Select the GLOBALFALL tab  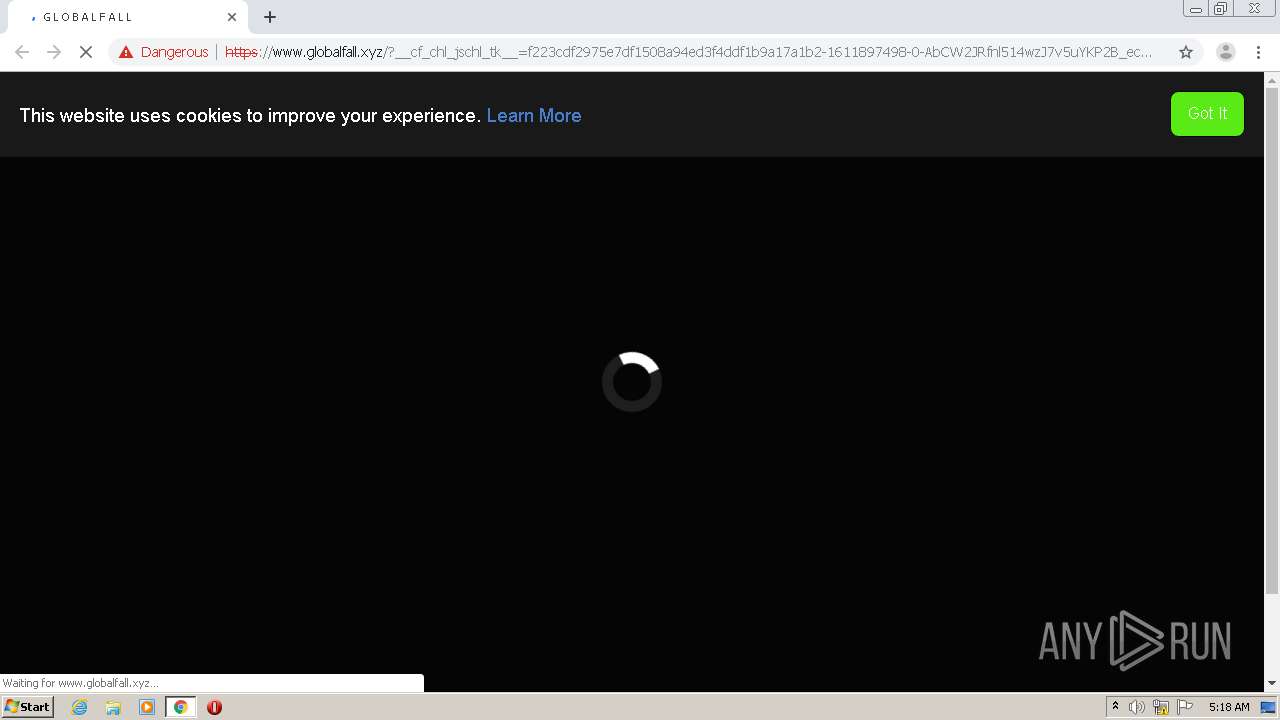pyautogui.click(x=128, y=17)
